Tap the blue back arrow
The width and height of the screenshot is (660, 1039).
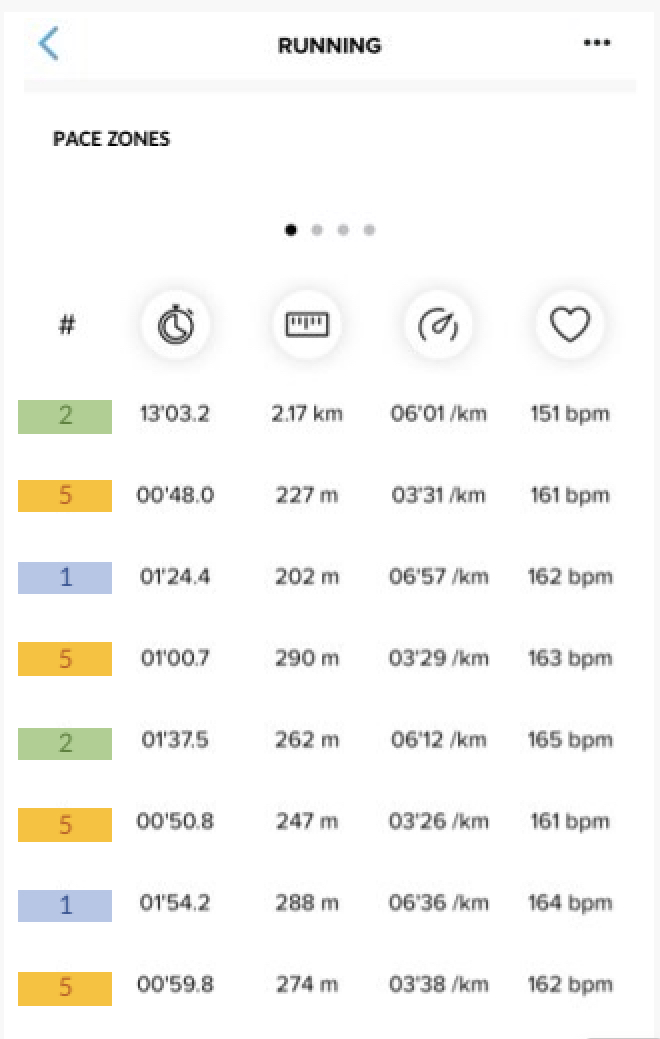coord(49,44)
